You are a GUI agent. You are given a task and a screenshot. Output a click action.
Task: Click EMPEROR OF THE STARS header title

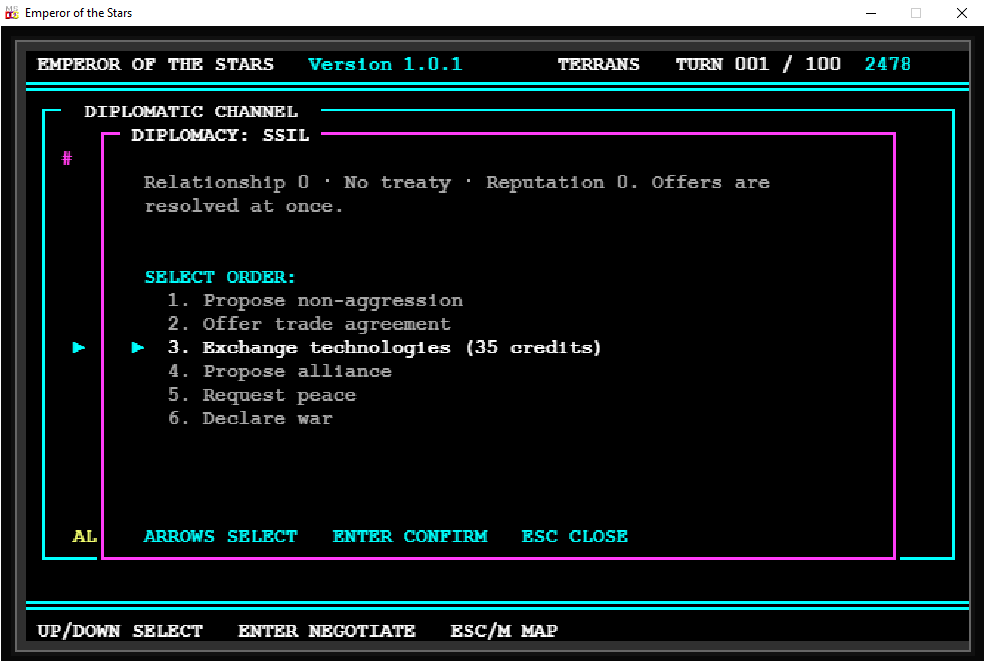tap(156, 64)
